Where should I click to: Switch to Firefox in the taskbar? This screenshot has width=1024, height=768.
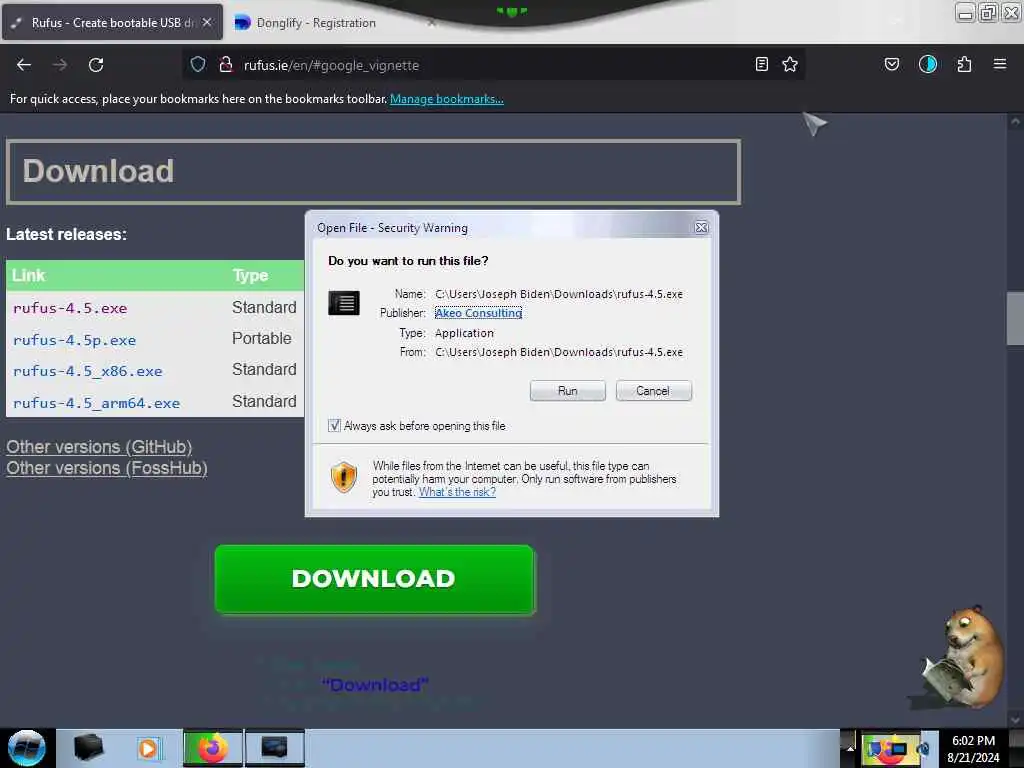(212, 748)
